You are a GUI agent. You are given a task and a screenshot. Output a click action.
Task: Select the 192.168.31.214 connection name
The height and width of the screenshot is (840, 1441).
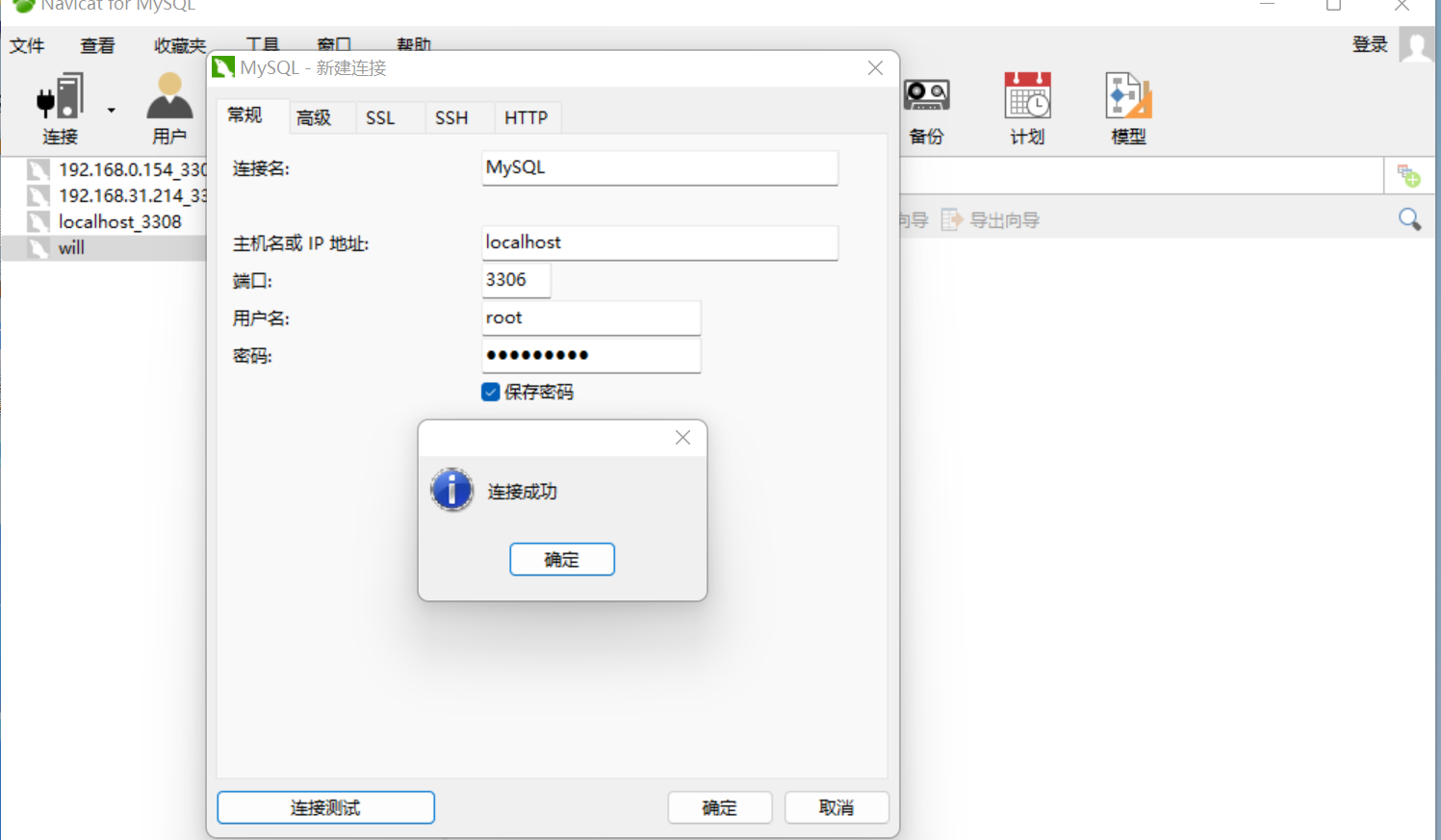click(133, 196)
